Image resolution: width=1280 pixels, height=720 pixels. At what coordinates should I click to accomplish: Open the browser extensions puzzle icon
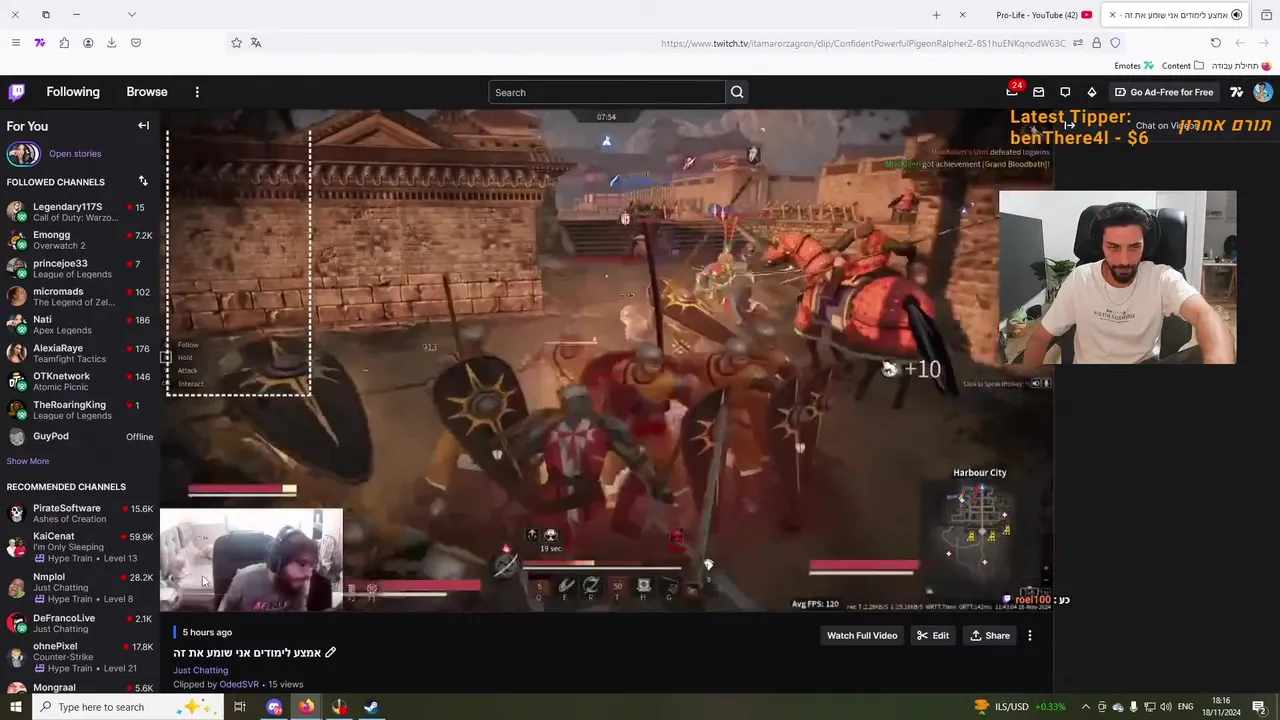[x=64, y=43]
